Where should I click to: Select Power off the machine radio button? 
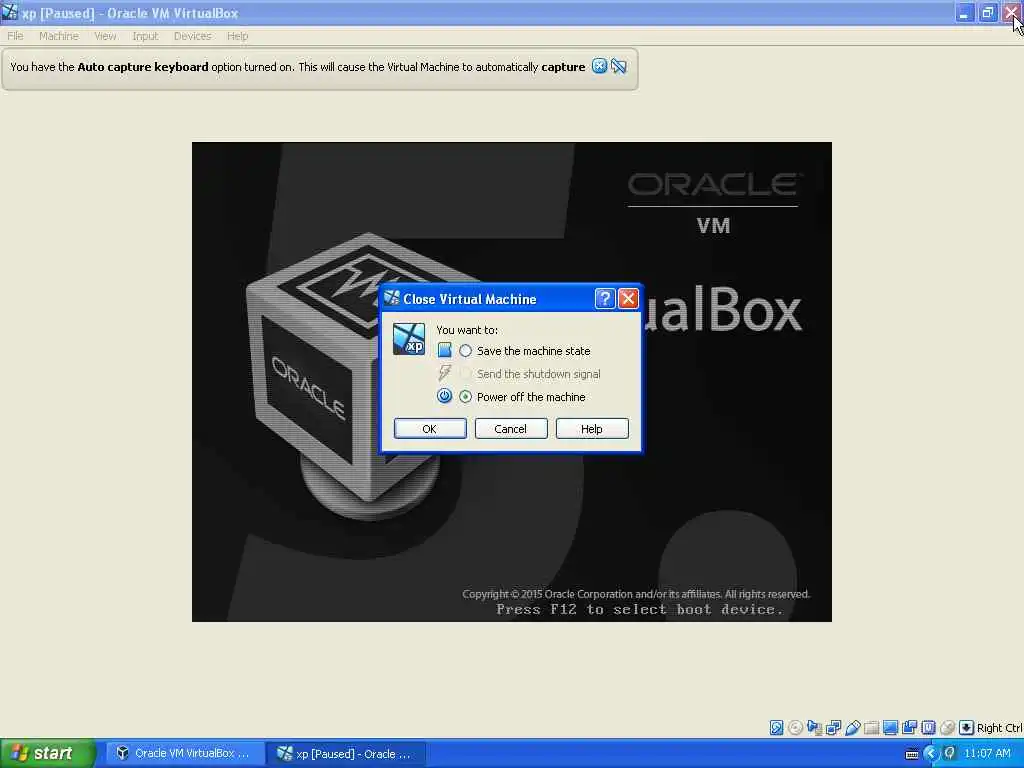(x=465, y=396)
